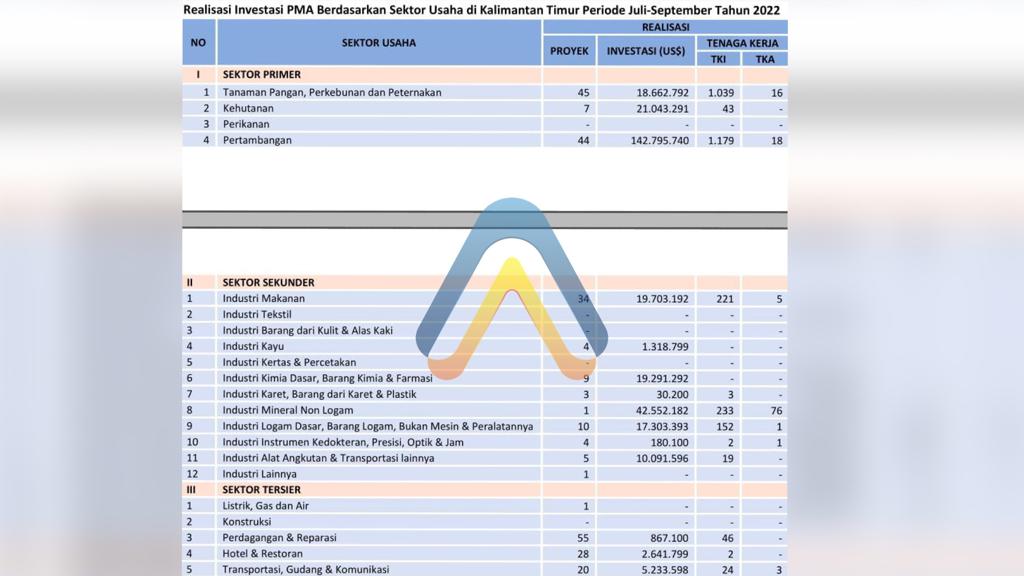Click the PROYEK column header
This screenshot has height=576, width=1024.
569,51
